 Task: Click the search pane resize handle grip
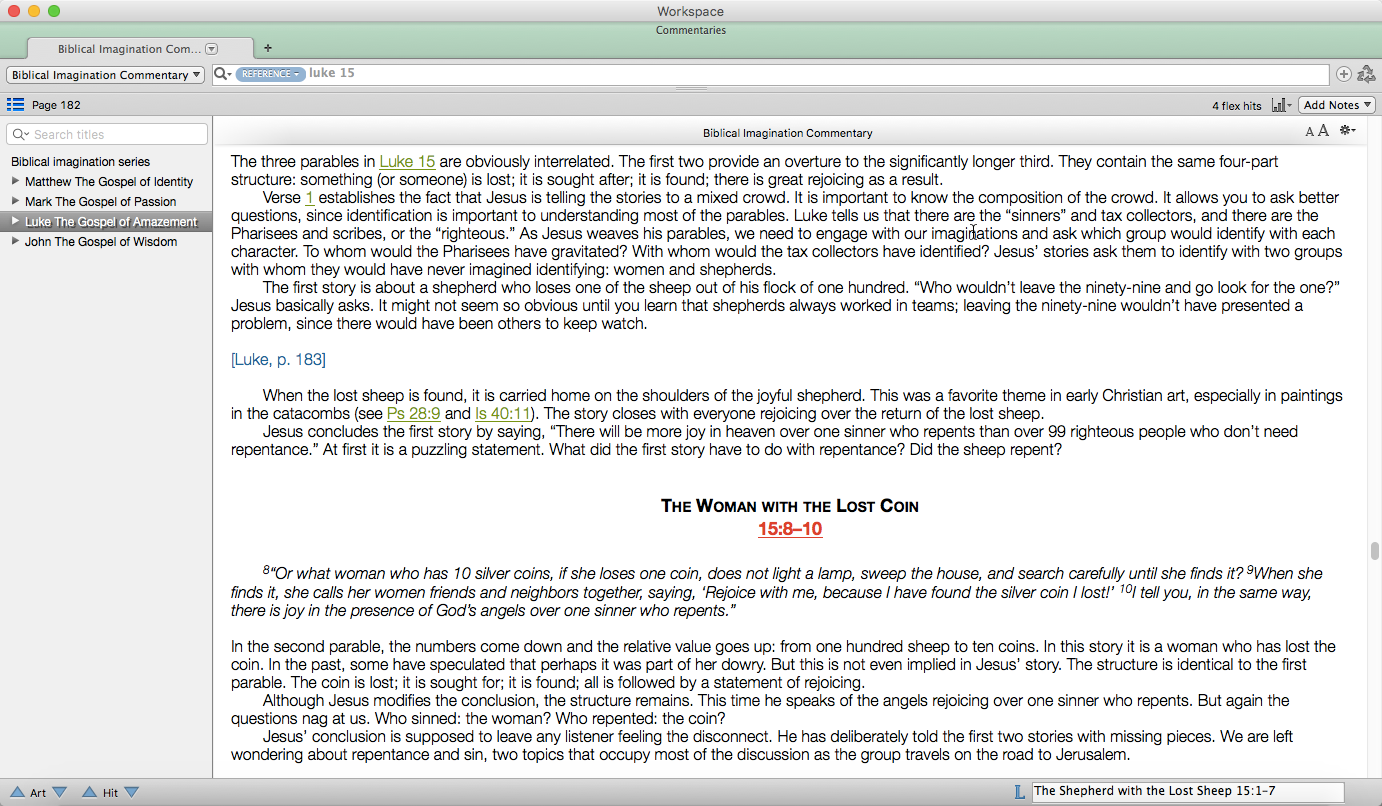point(691,90)
